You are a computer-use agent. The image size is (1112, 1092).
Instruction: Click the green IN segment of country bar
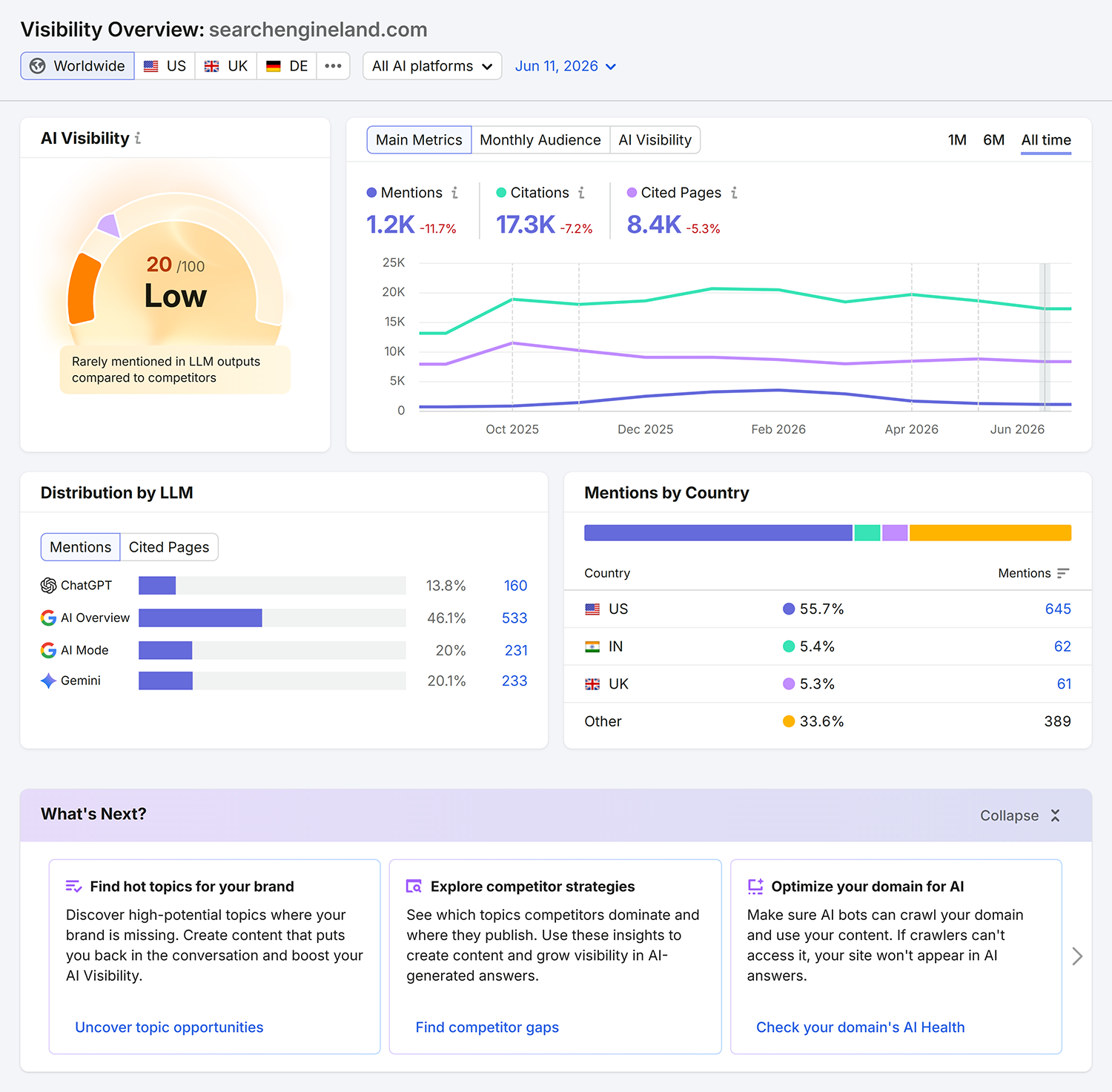[x=867, y=533]
